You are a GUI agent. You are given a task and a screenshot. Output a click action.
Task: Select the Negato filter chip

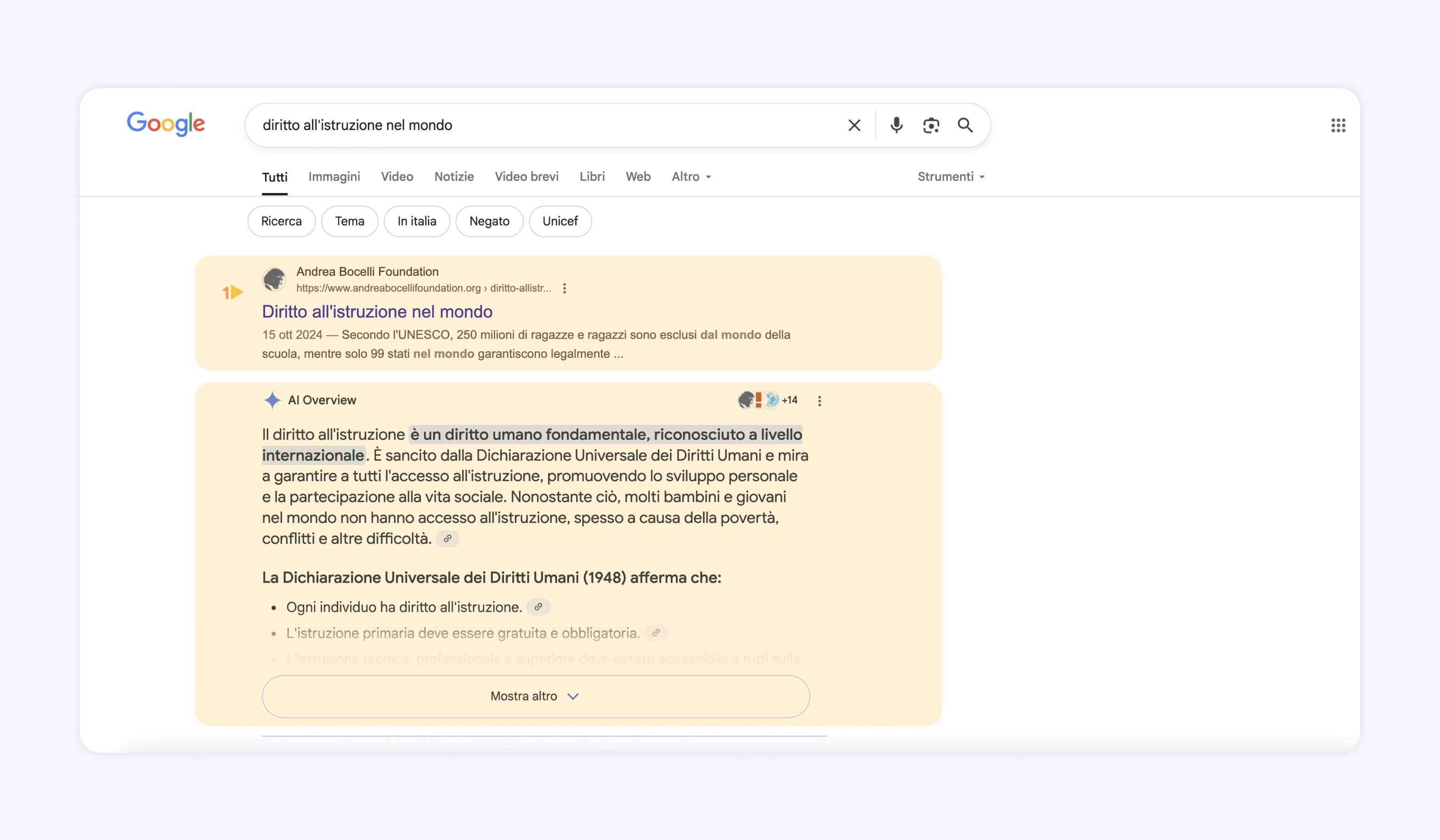pos(490,221)
